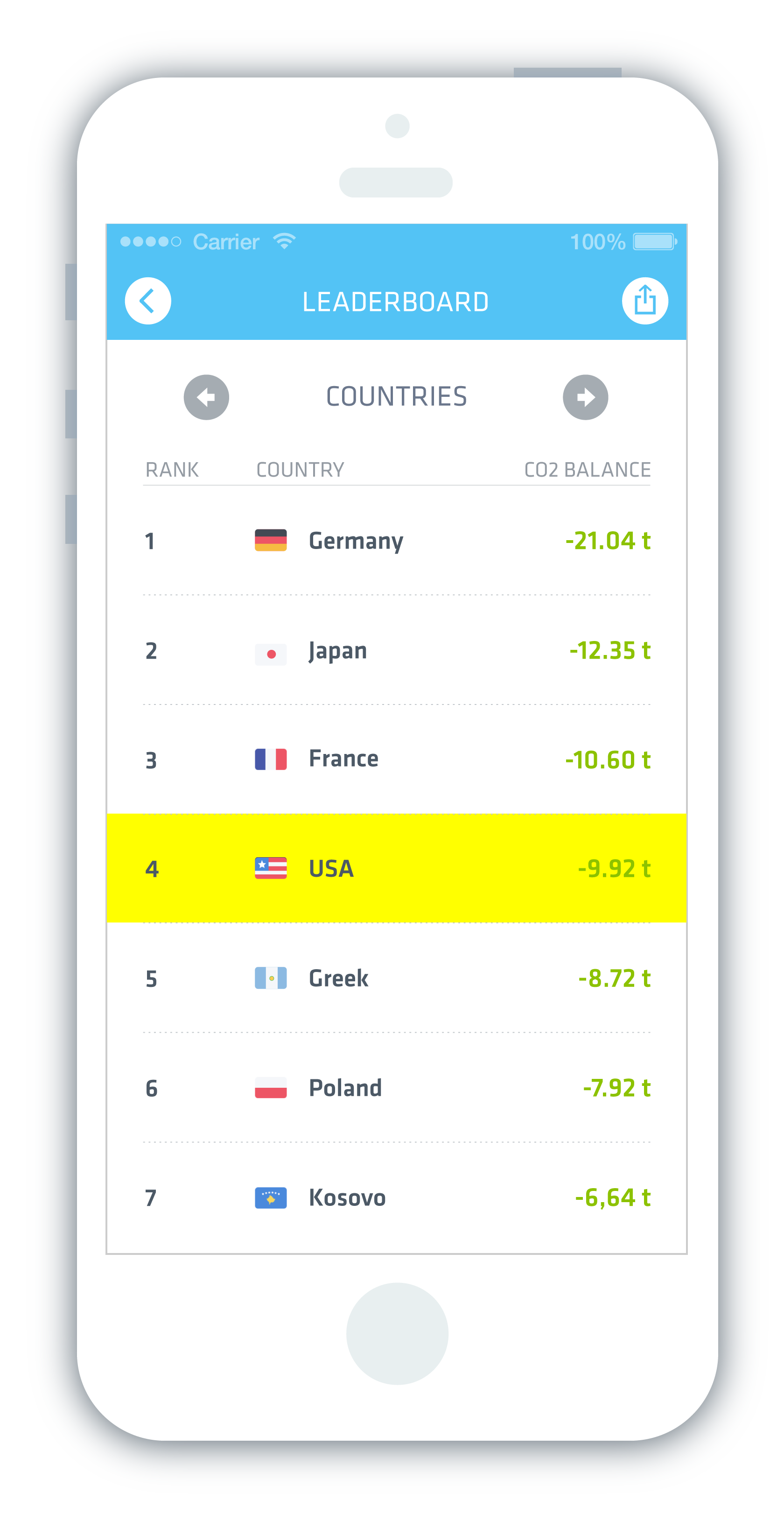Screen dimensions: 784x1514
Task: Sort by the RANK column header
Action: point(172,470)
